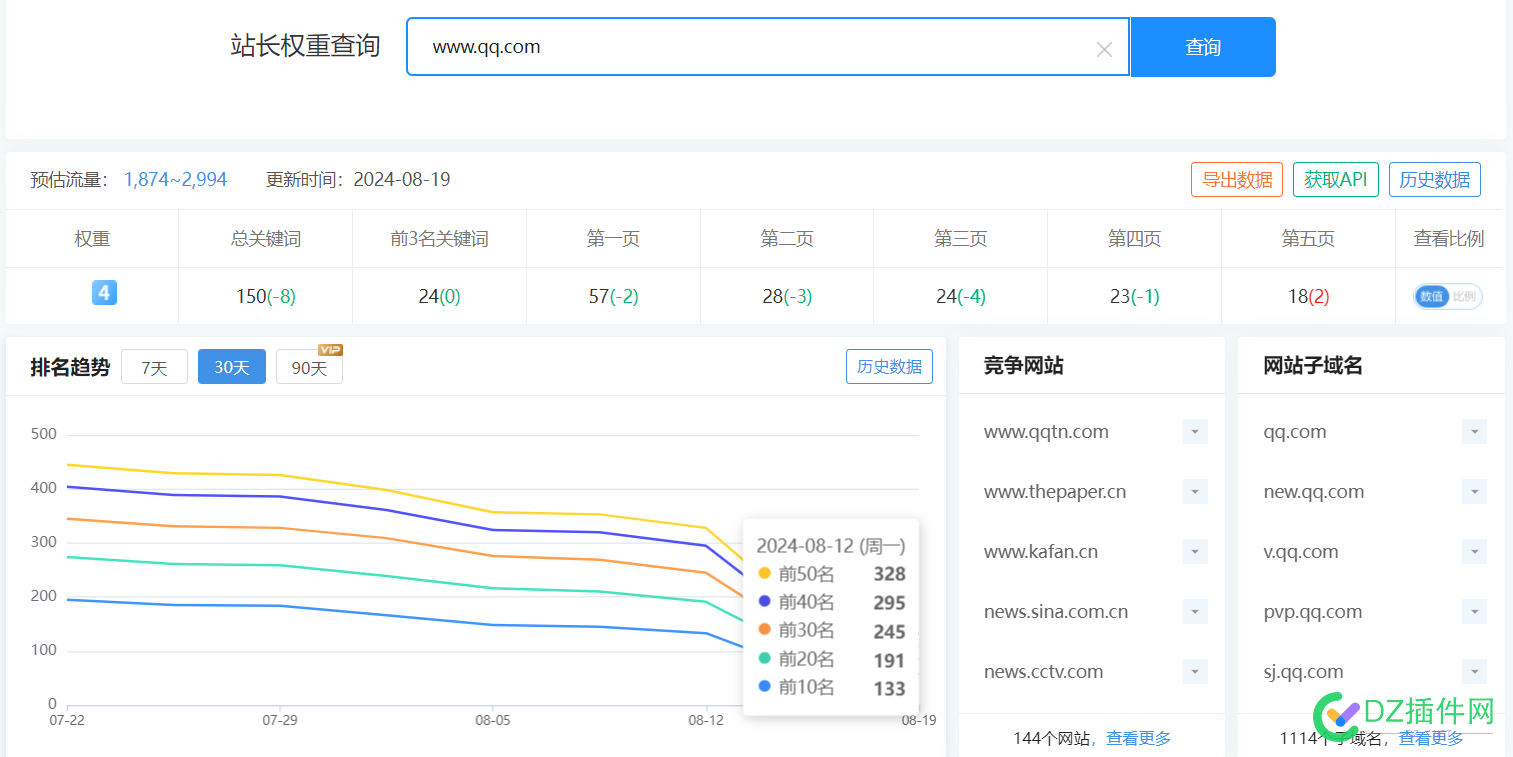Click the 查询 search button

point(1203,47)
